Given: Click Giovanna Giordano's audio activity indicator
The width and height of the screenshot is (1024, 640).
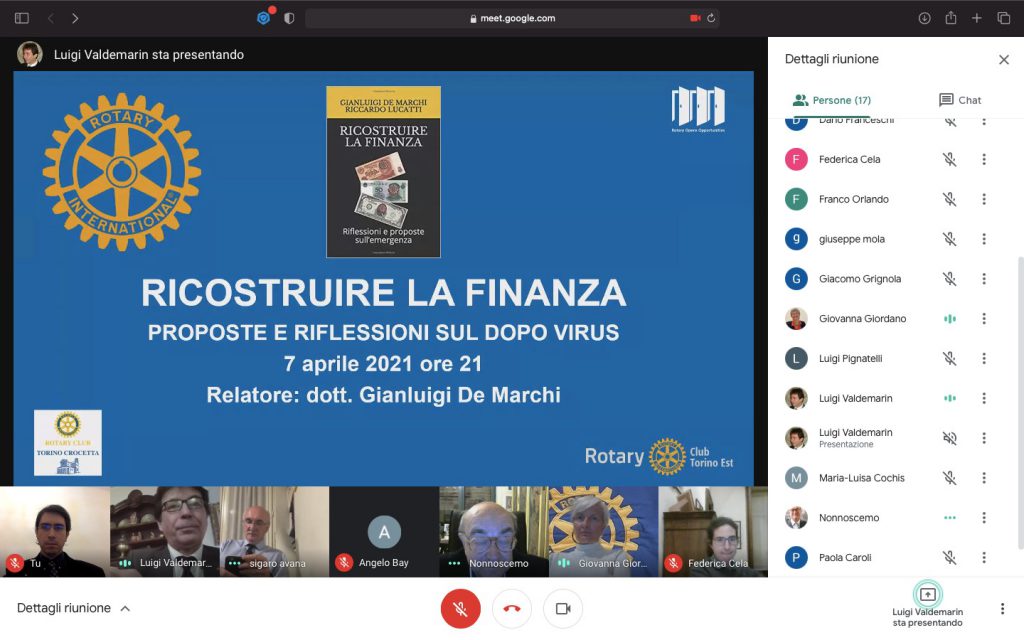Looking at the screenshot, I should pos(950,319).
